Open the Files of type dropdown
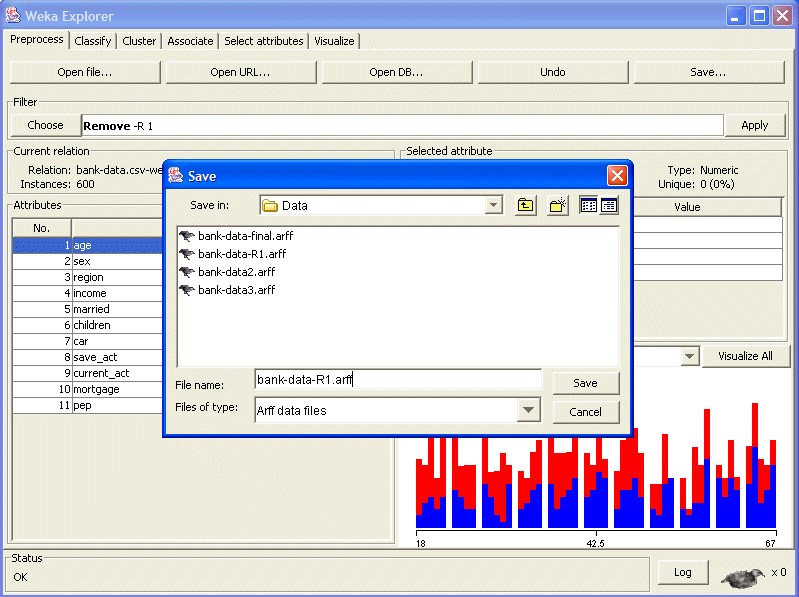The image size is (799, 597). (x=528, y=410)
